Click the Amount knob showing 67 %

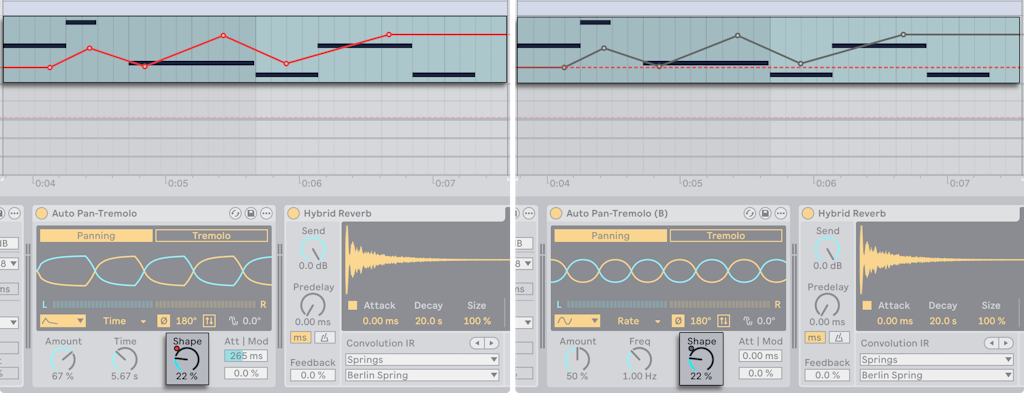63,359
